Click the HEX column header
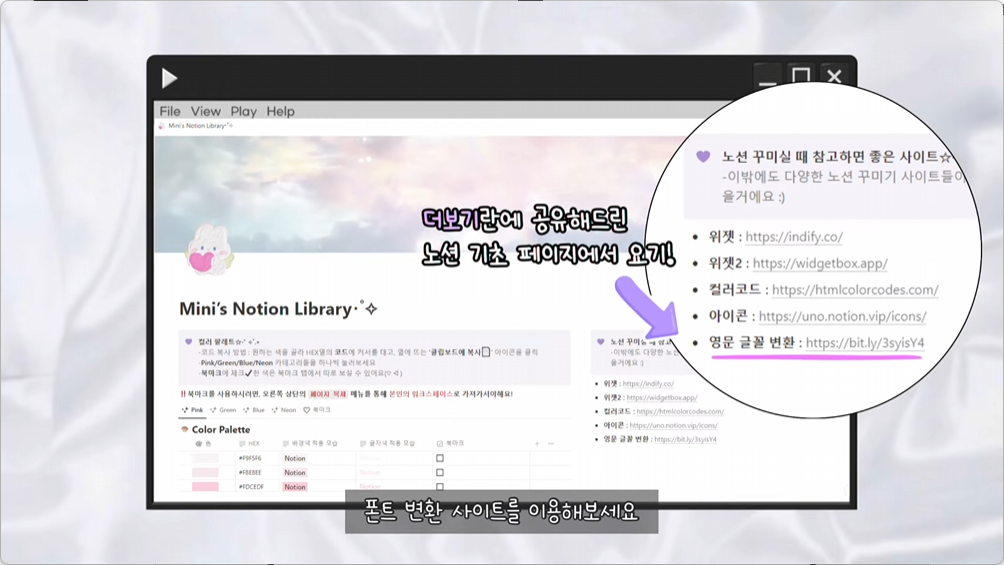The height and width of the screenshot is (565, 1004). [249, 443]
